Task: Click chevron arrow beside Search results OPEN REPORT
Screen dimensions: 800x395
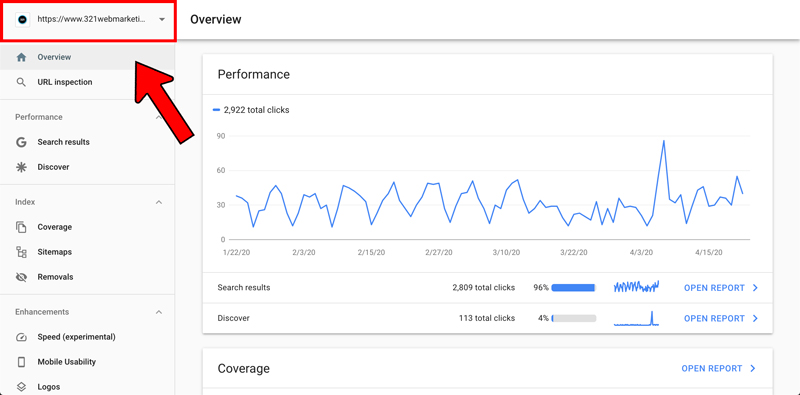Action: pos(756,288)
